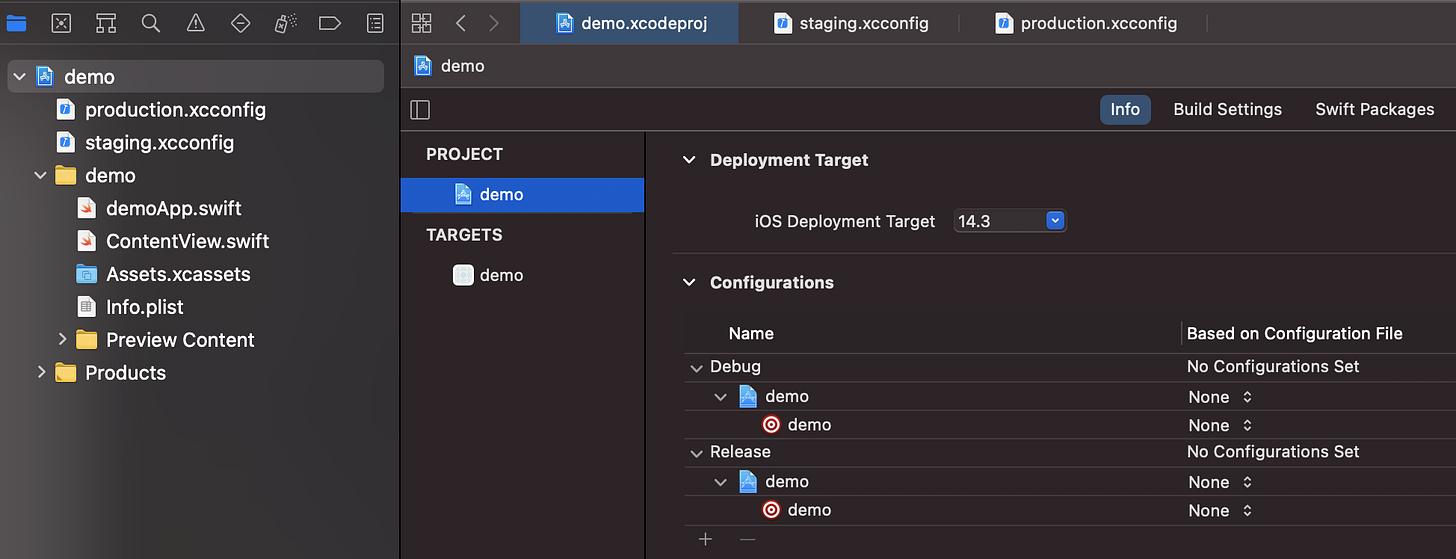Click Debug's No Configurations Set text

1273,367
